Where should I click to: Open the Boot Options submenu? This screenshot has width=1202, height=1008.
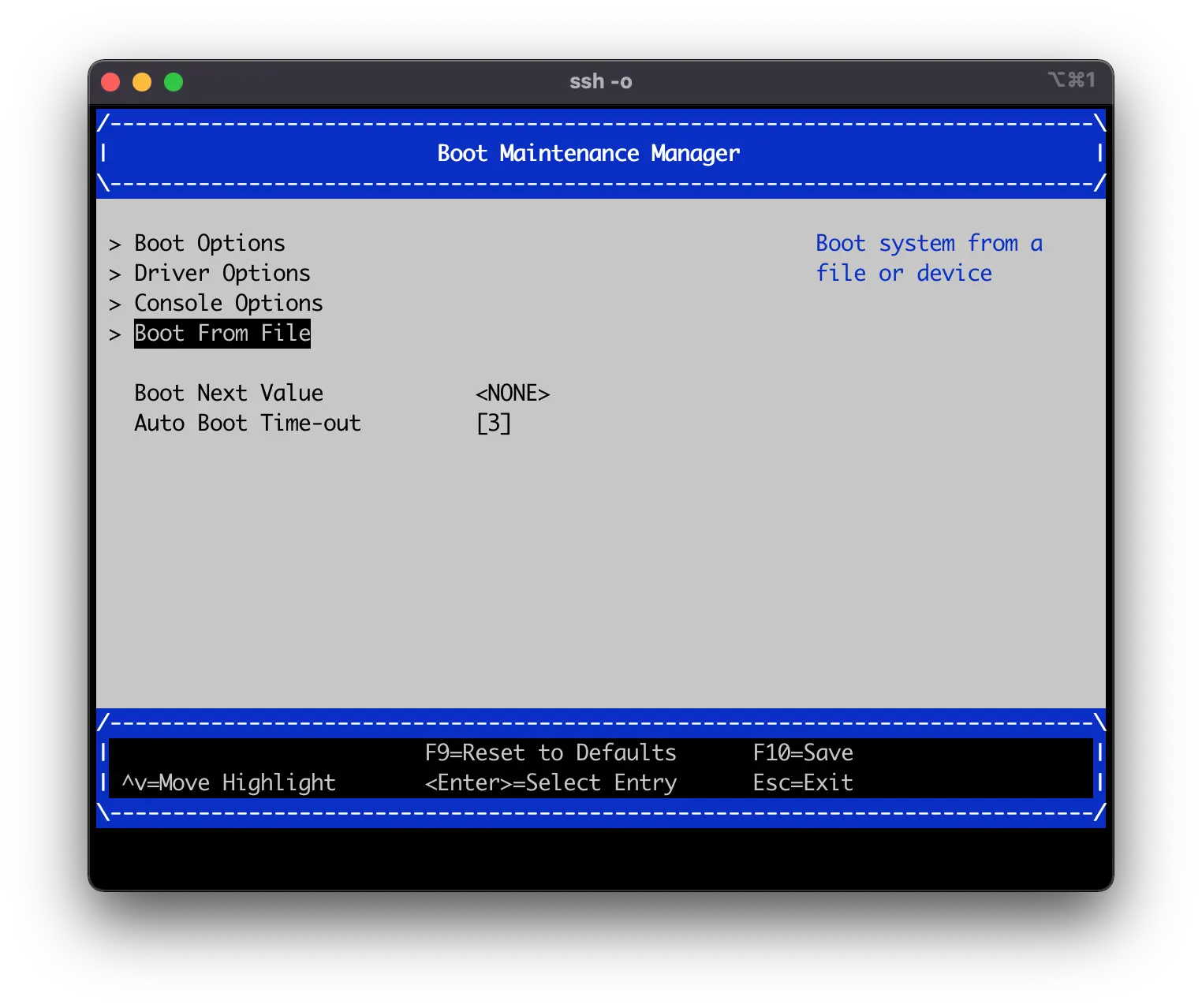[x=210, y=244]
